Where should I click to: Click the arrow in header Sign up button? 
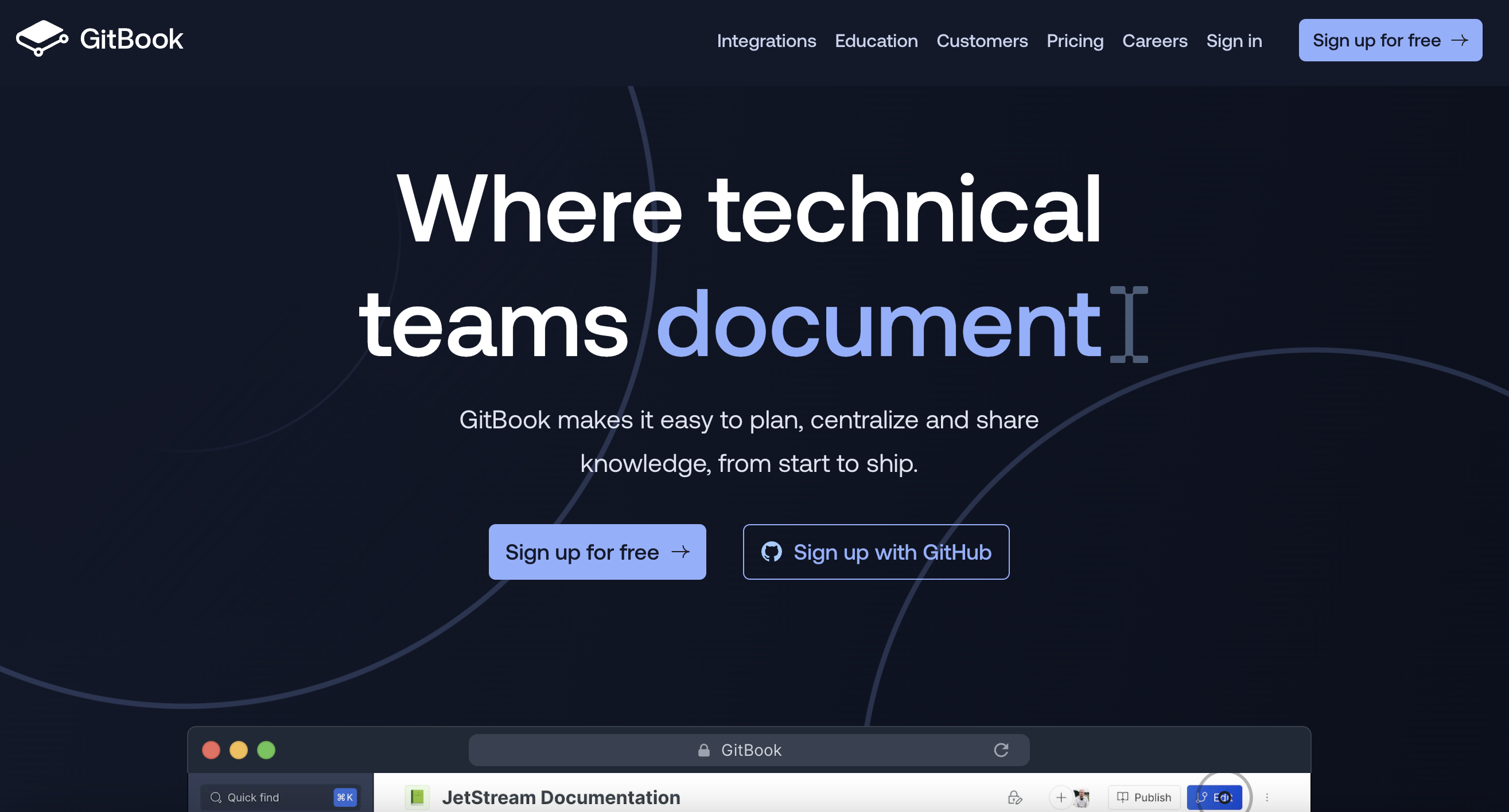1459,40
